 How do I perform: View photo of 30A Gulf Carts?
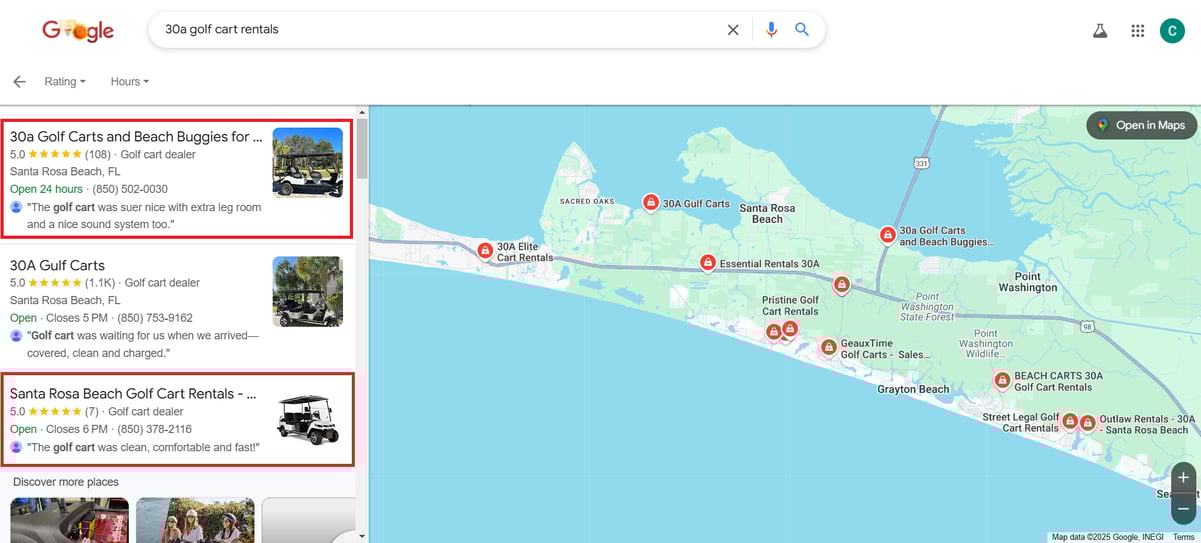point(307,291)
